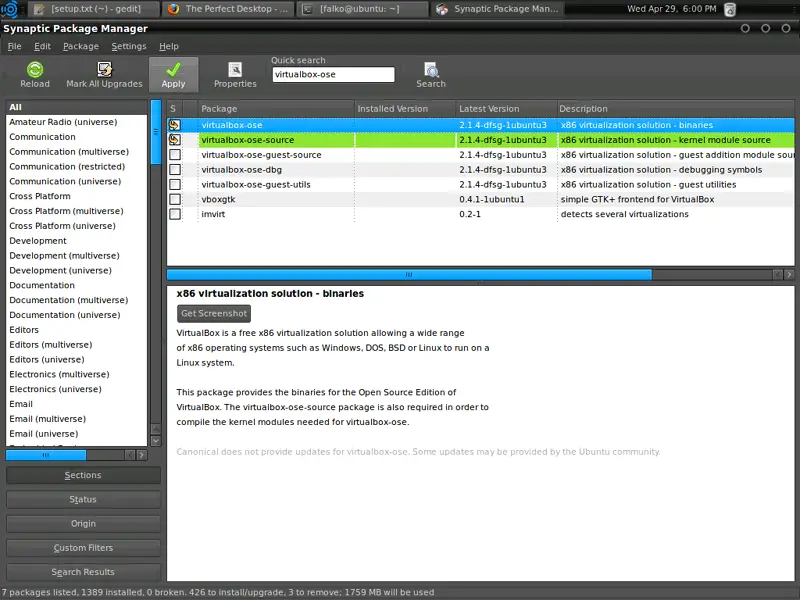This screenshot has width=800, height=600.
Task: Switch to Synaptic Package Manager taskbar entry
Action: pos(498,9)
